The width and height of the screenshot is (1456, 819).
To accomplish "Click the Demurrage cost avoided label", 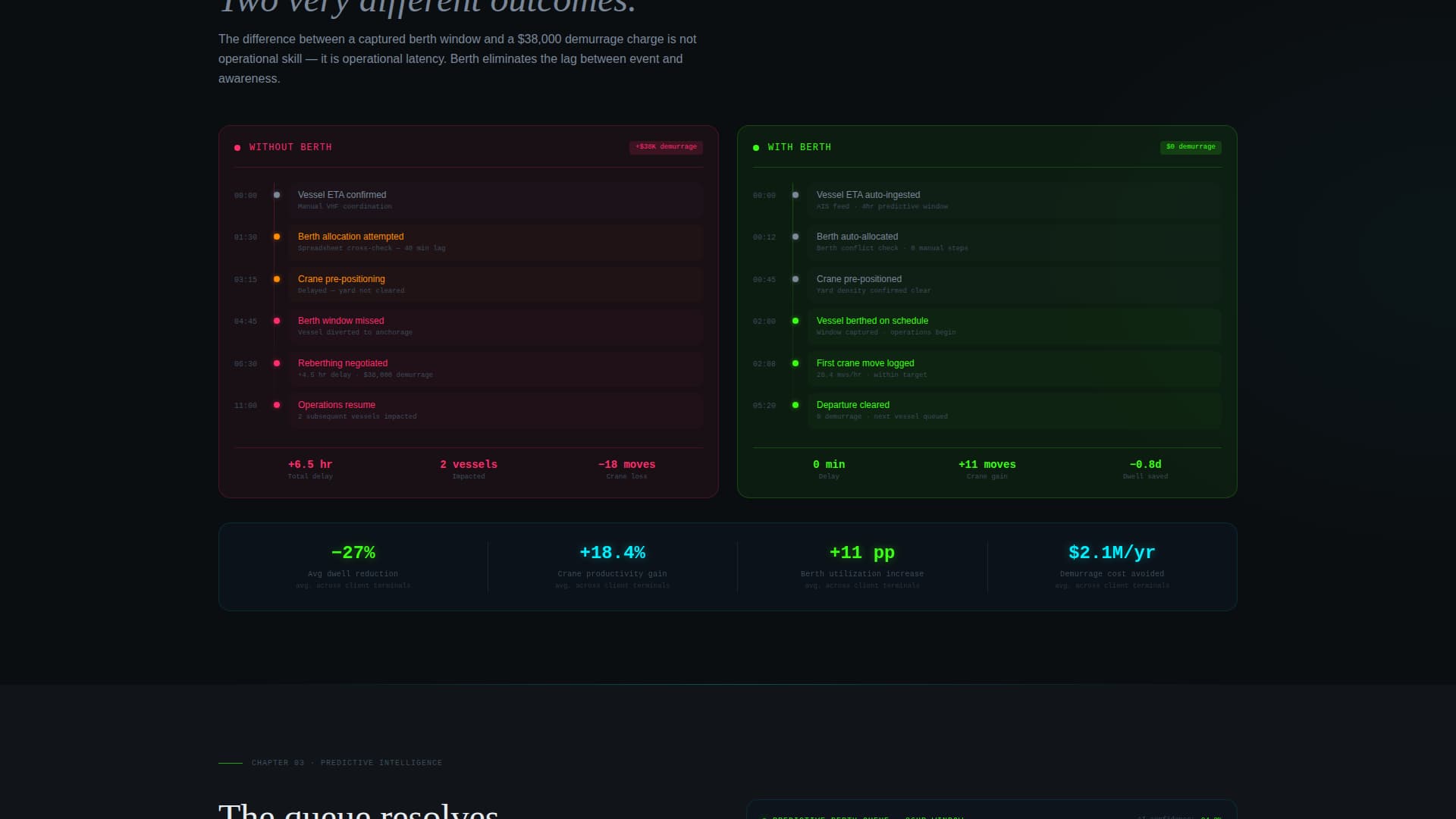I will (1112, 574).
